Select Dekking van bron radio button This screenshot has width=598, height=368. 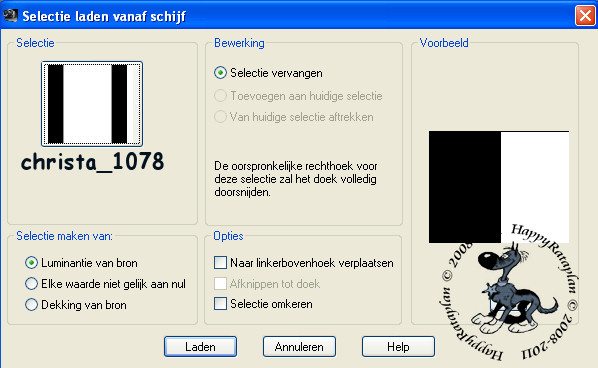pos(31,305)
